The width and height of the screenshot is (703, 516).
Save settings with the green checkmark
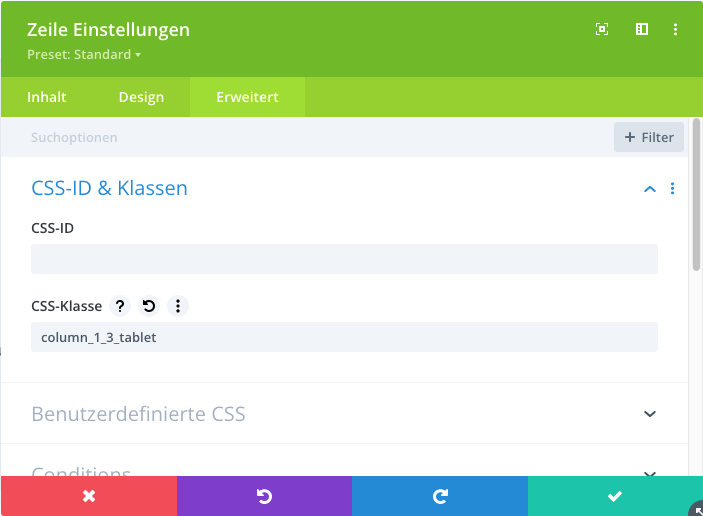point(614,496)
